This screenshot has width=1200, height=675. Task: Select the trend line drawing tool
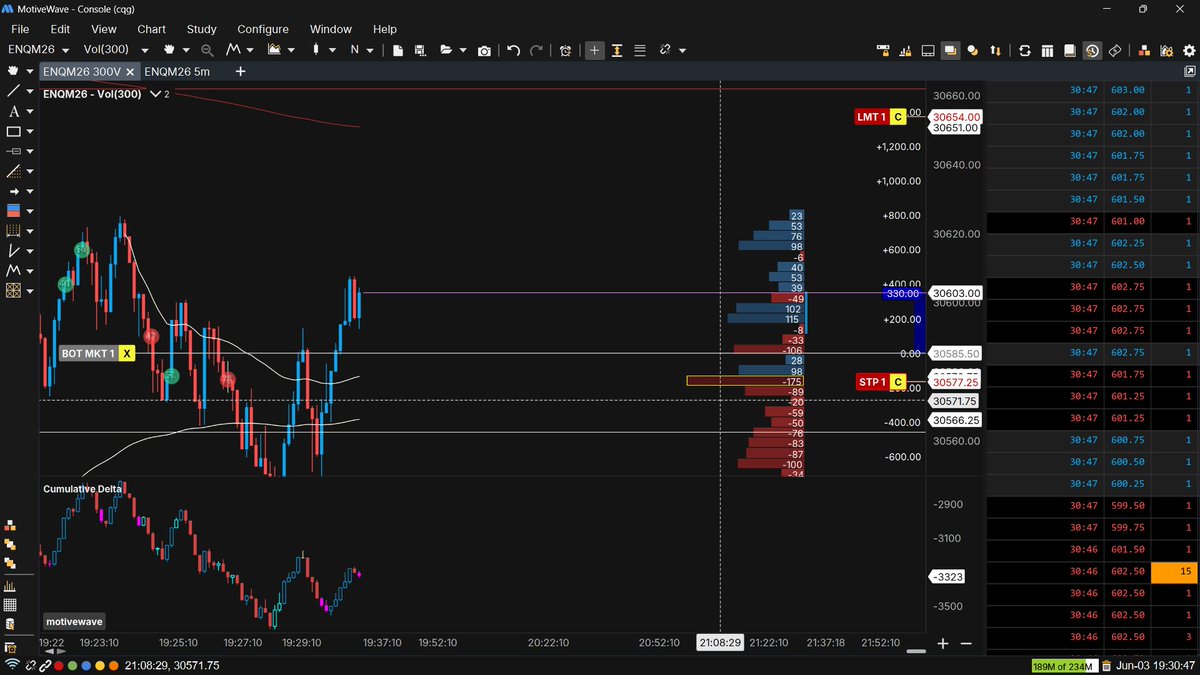click(13, 91)
